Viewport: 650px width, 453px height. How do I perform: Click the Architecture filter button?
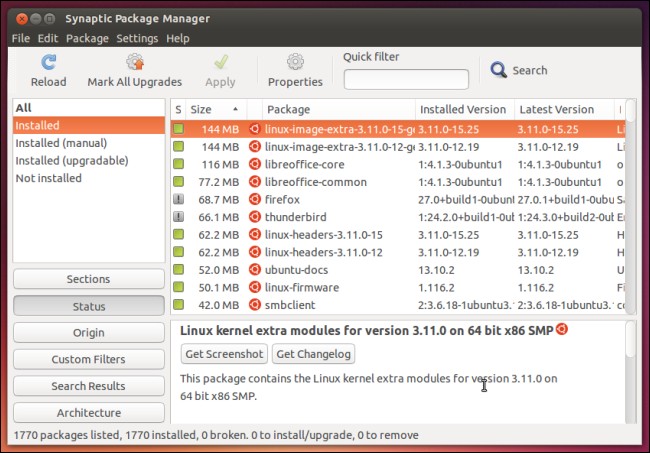pyautogui.click(x=89, y=413)
